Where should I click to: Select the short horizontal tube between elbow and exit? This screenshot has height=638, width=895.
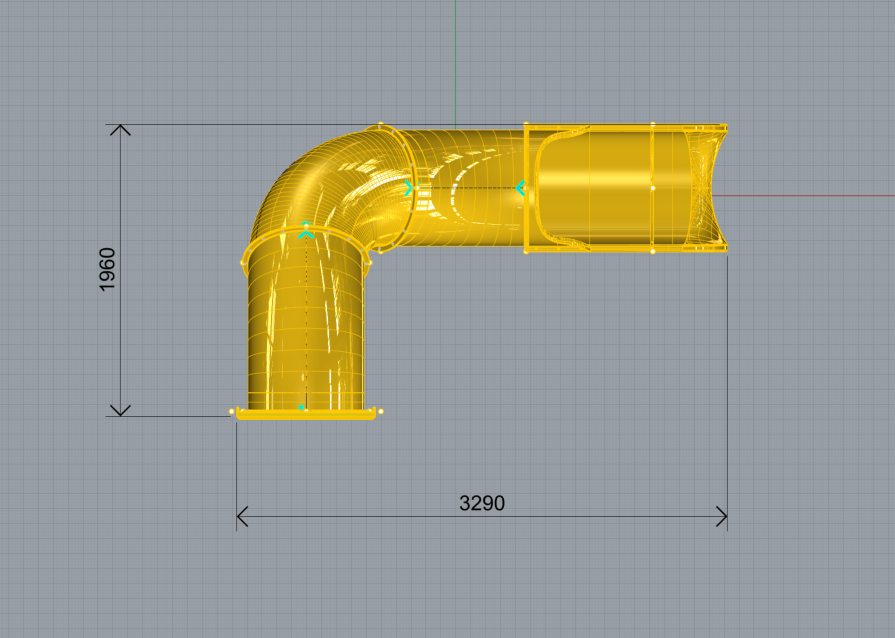[x=465, y=187]
